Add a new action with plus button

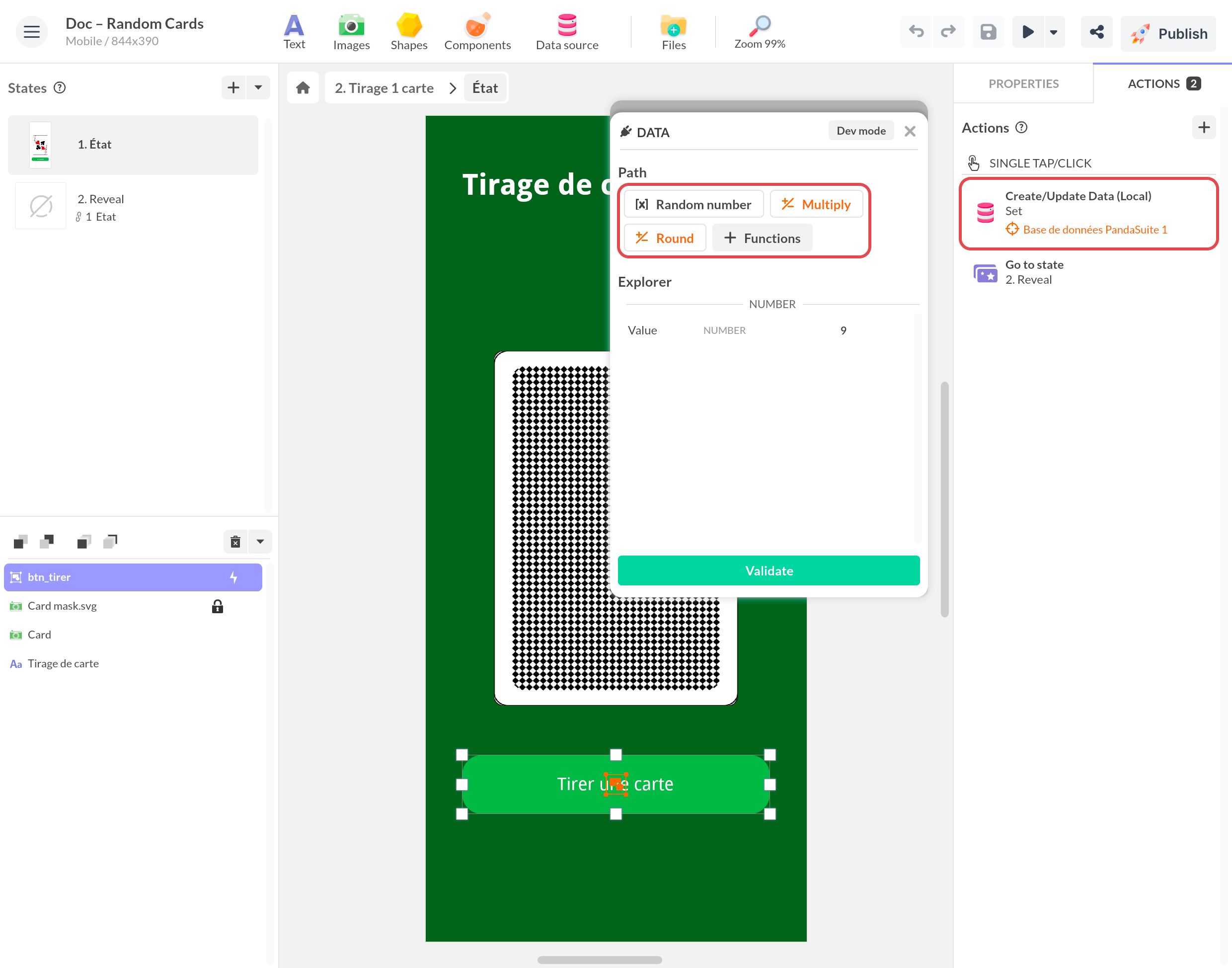(1204, 128)
